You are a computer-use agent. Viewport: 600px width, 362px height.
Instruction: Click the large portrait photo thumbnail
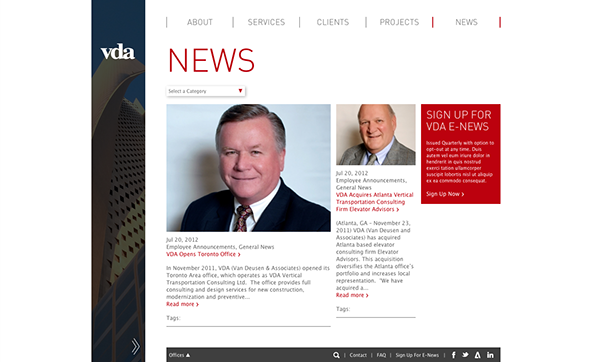(248, 168)
